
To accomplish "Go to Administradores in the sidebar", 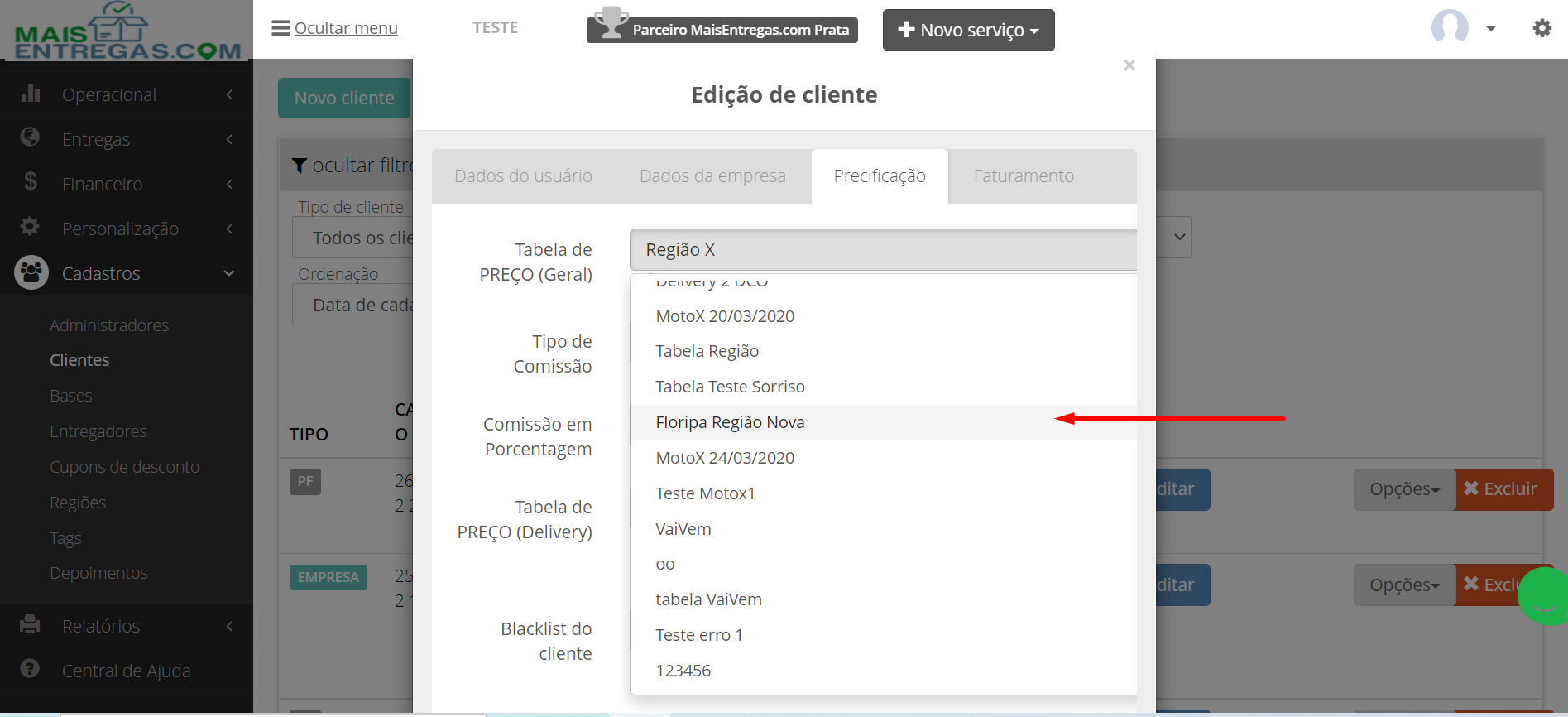I will (109, 325).
